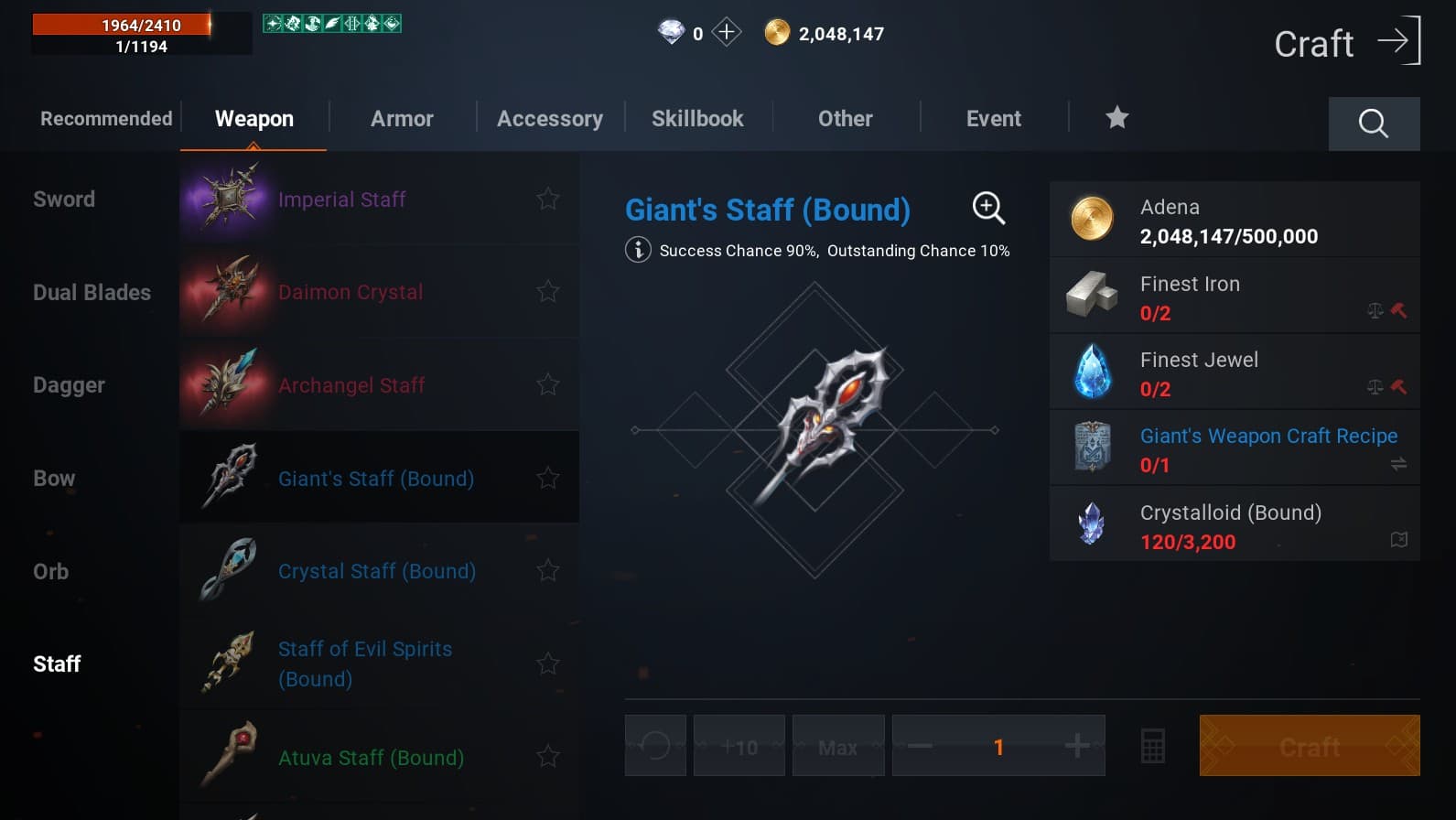Exit the Craft screen via arrow icon

tap(1400, 40)
